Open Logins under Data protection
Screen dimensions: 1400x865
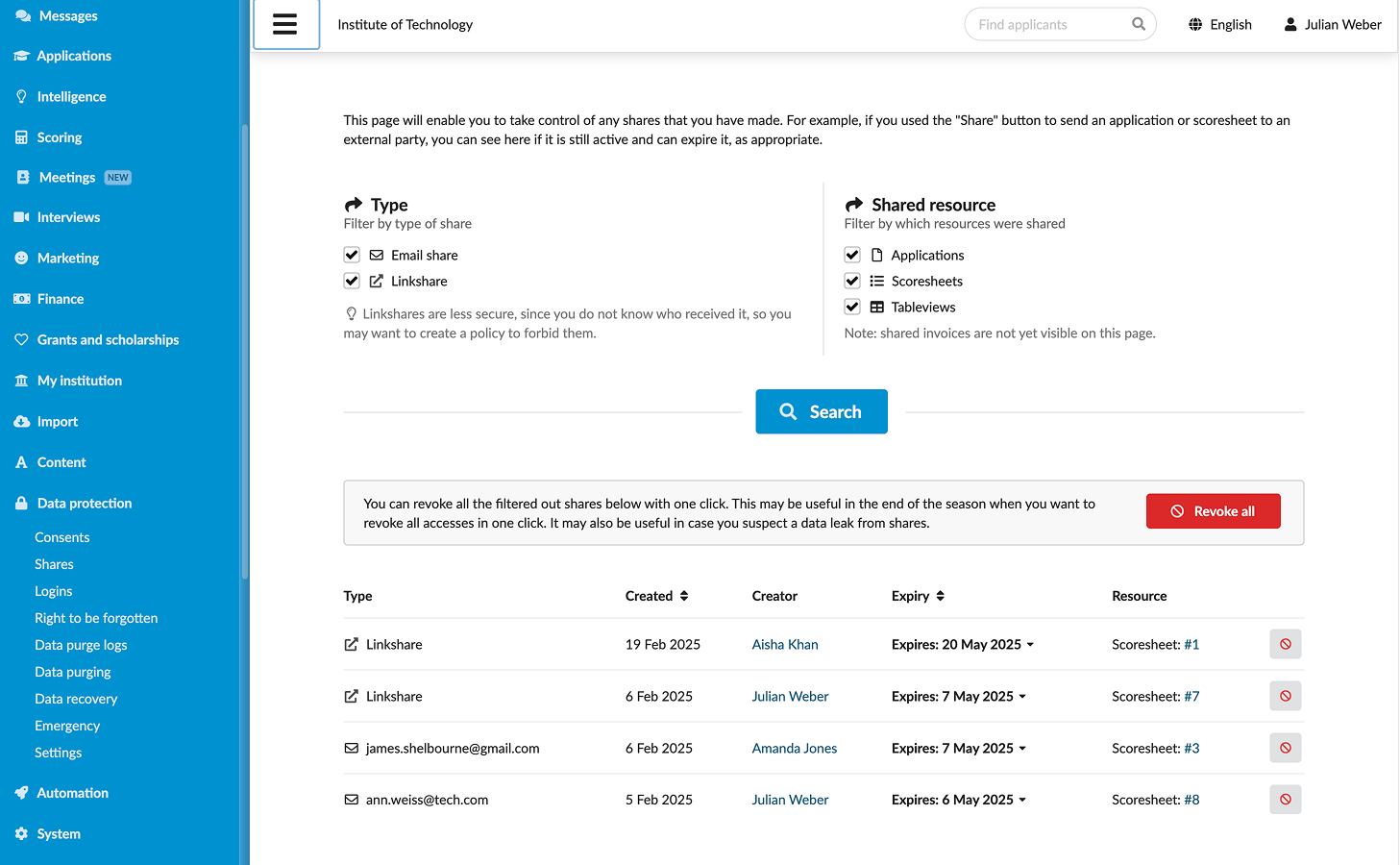[54, 591]
